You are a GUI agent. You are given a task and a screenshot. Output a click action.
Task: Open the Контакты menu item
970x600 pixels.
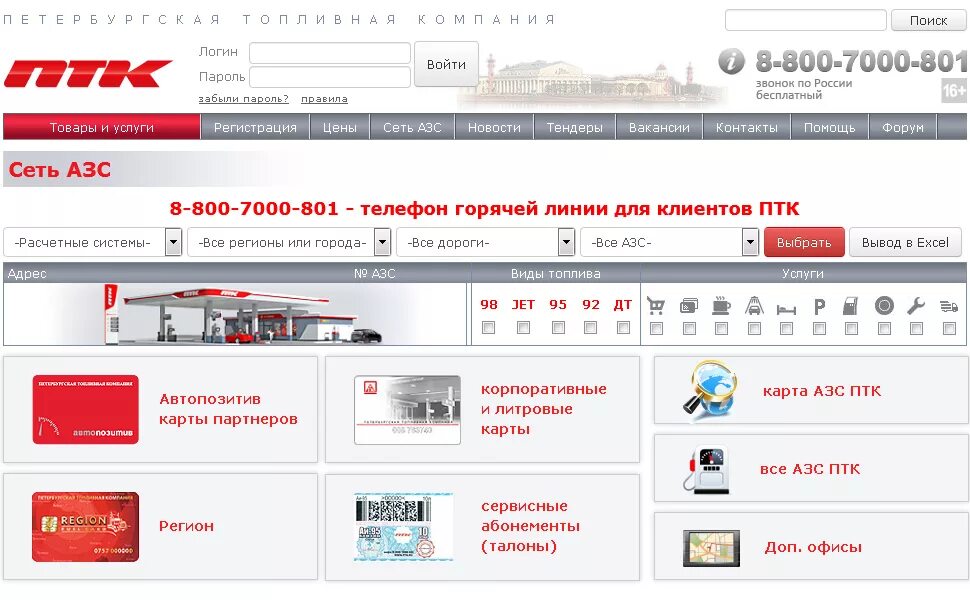tap(747, 127)
